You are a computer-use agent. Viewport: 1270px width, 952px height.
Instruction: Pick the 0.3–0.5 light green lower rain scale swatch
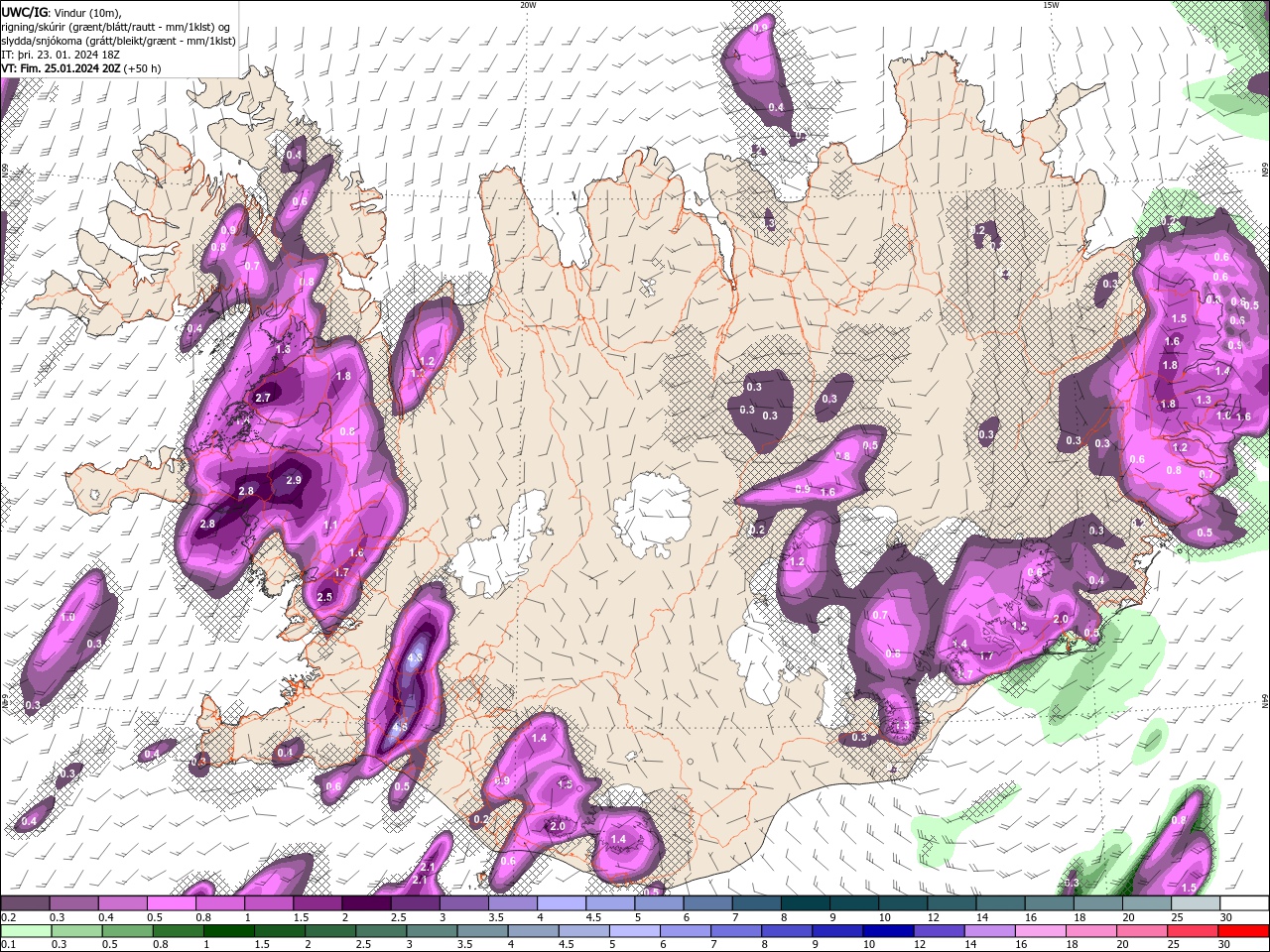[77, 931]
